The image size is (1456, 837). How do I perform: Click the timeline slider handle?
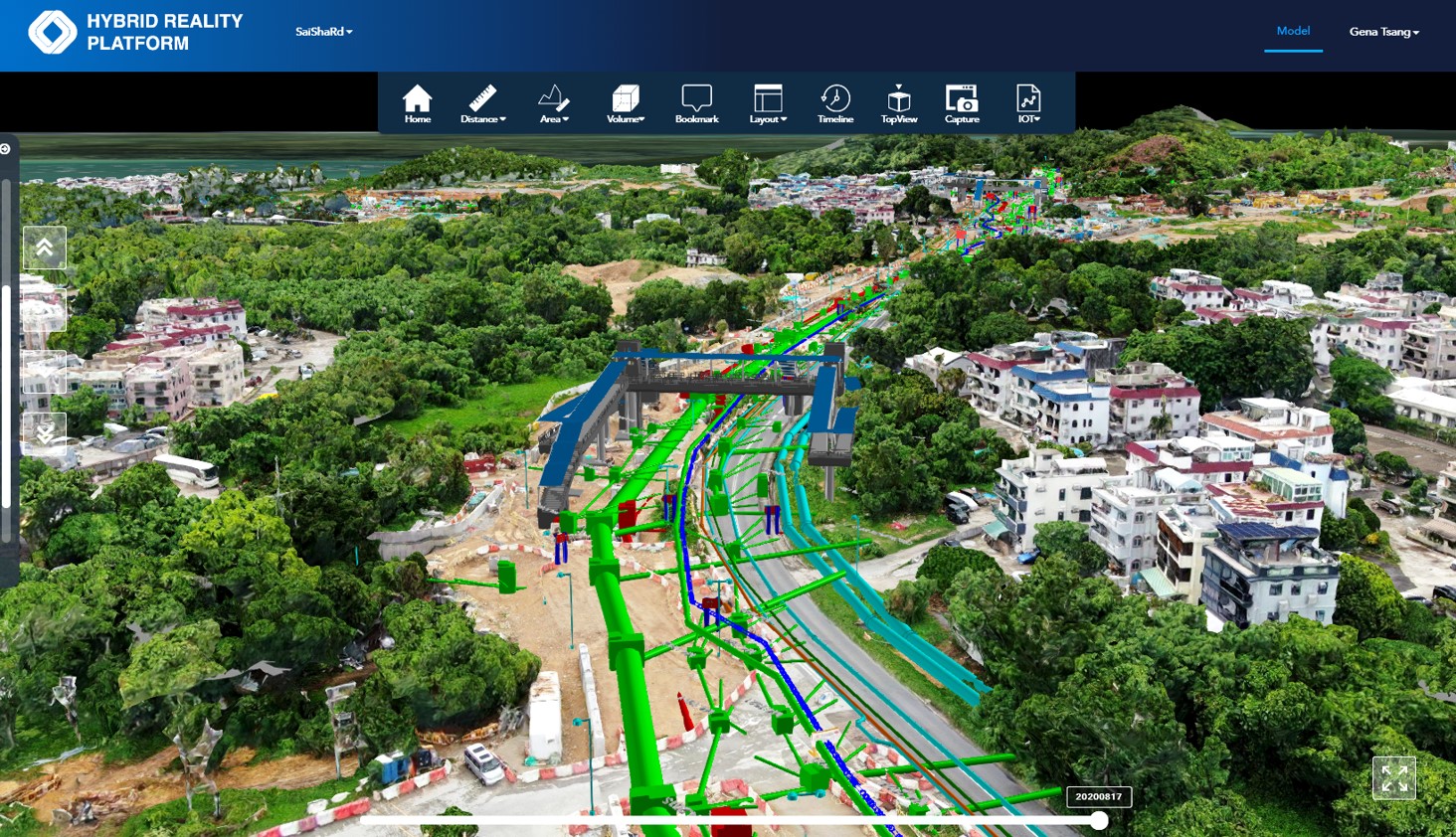[1099, 820]
